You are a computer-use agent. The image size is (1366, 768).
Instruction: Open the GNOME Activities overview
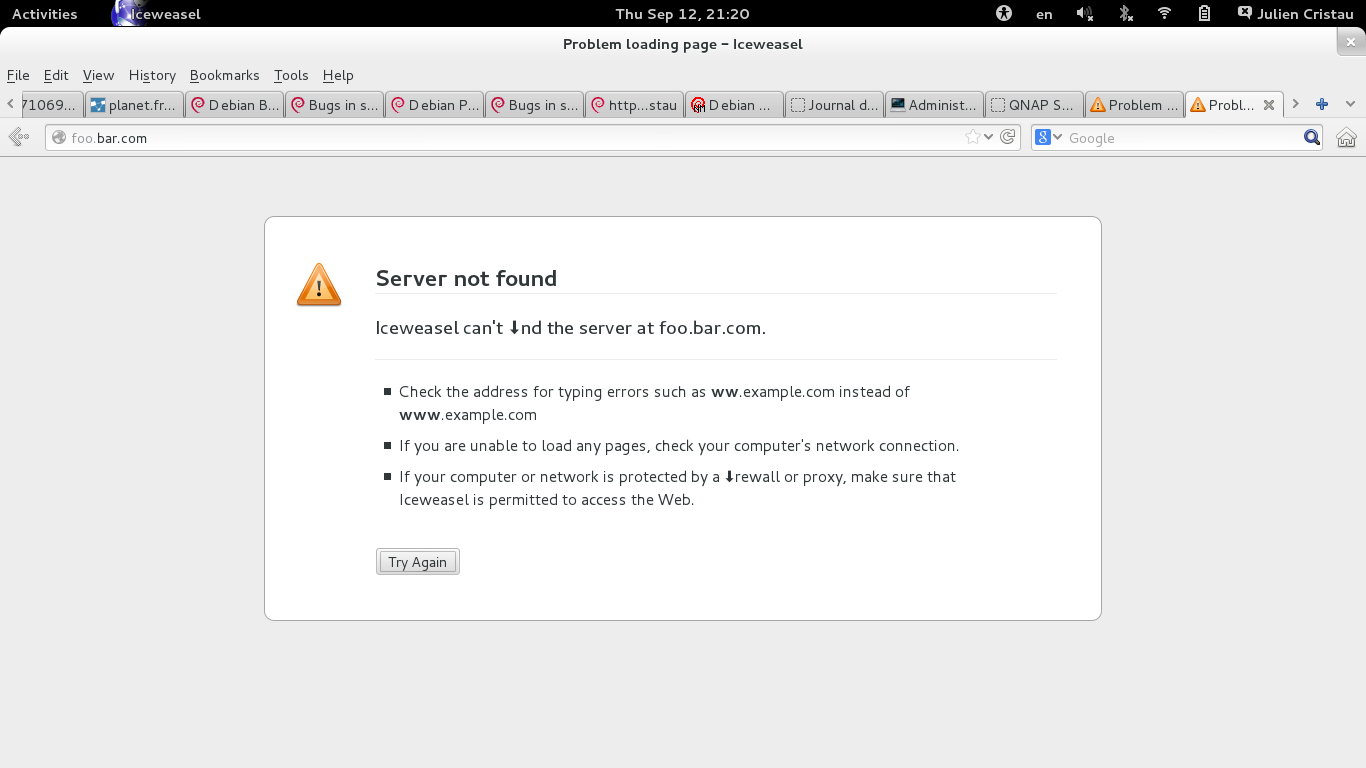tap(44, 14)
